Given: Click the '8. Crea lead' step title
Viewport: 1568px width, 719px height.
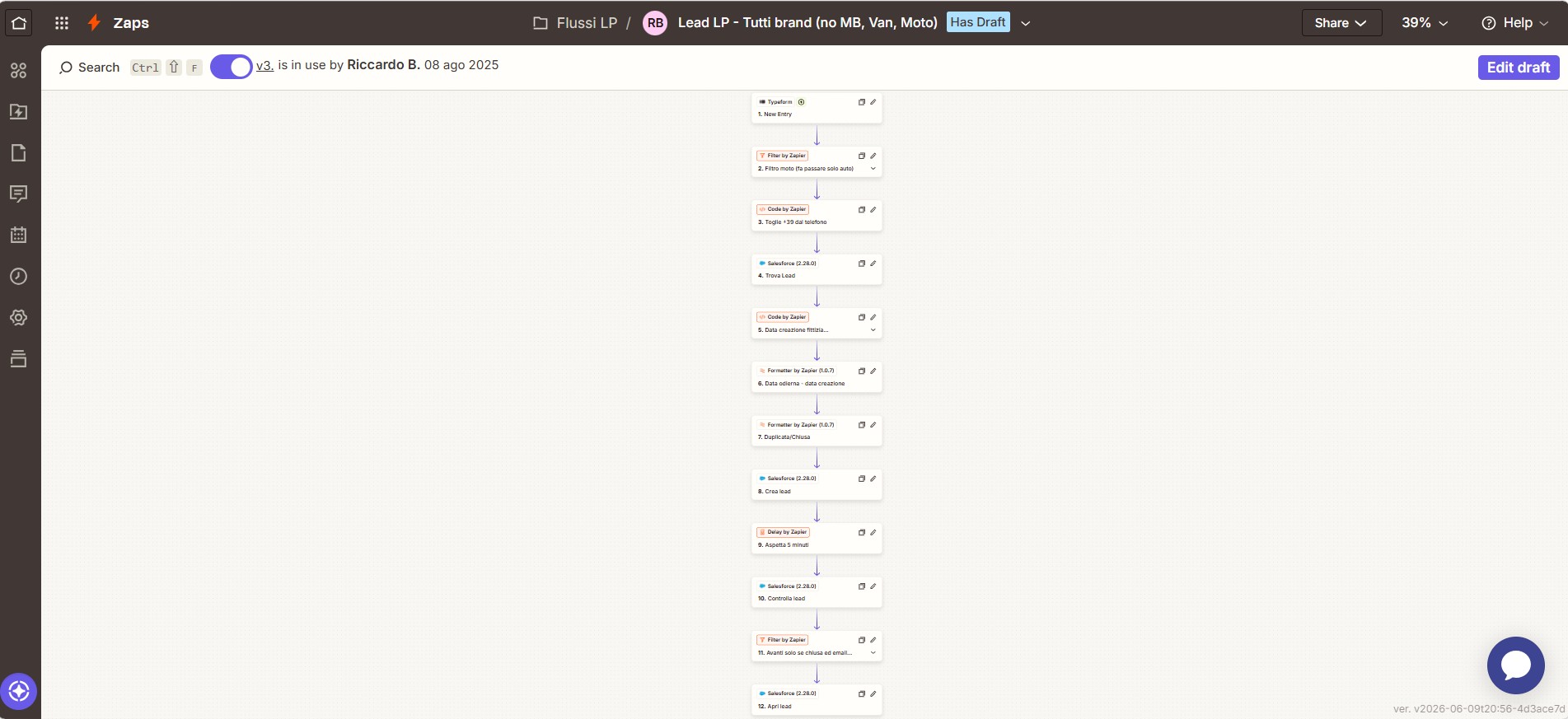Looking at the screenshot, I should pyautogui.click(x=774, y=492).
